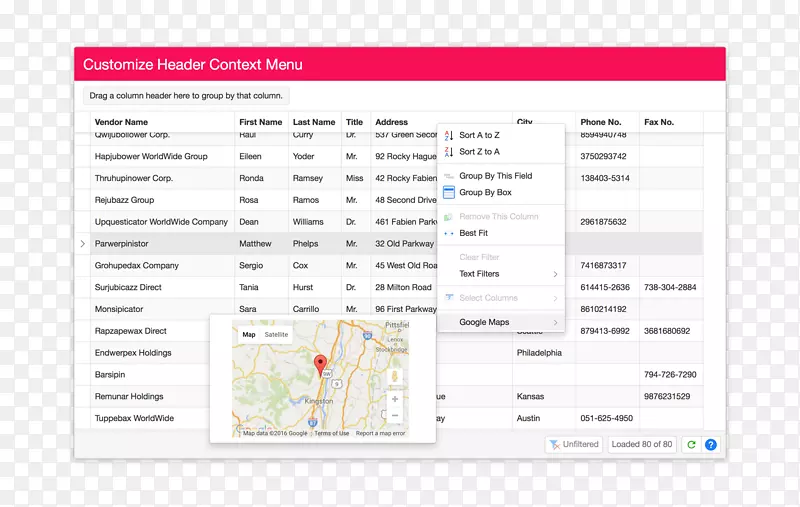Click the fax number 794-726-7290
This screenshot has width=800, height=507.
(x=671, y=375)
